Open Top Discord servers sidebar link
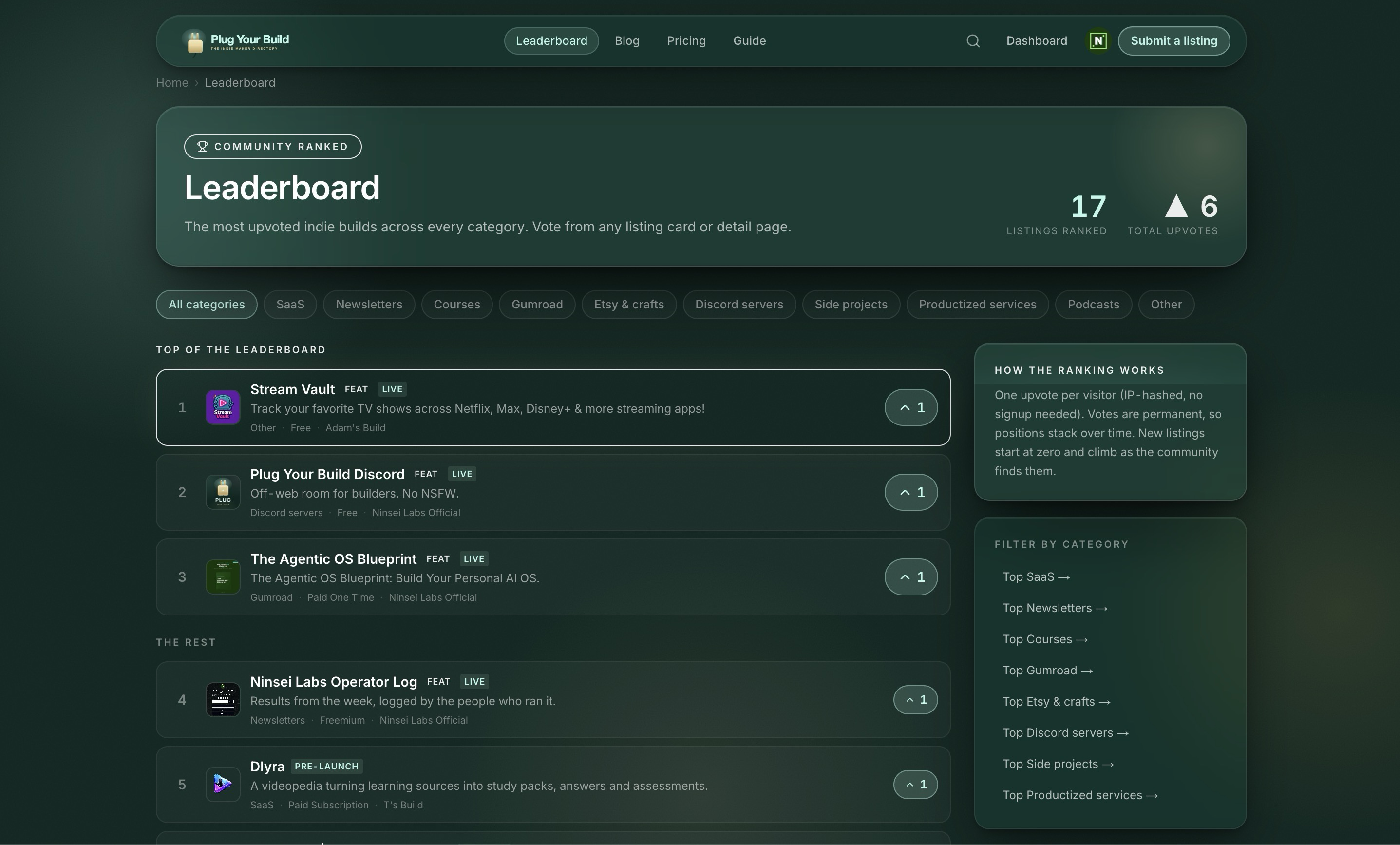1400x845 pixels. click(1065, 733)
